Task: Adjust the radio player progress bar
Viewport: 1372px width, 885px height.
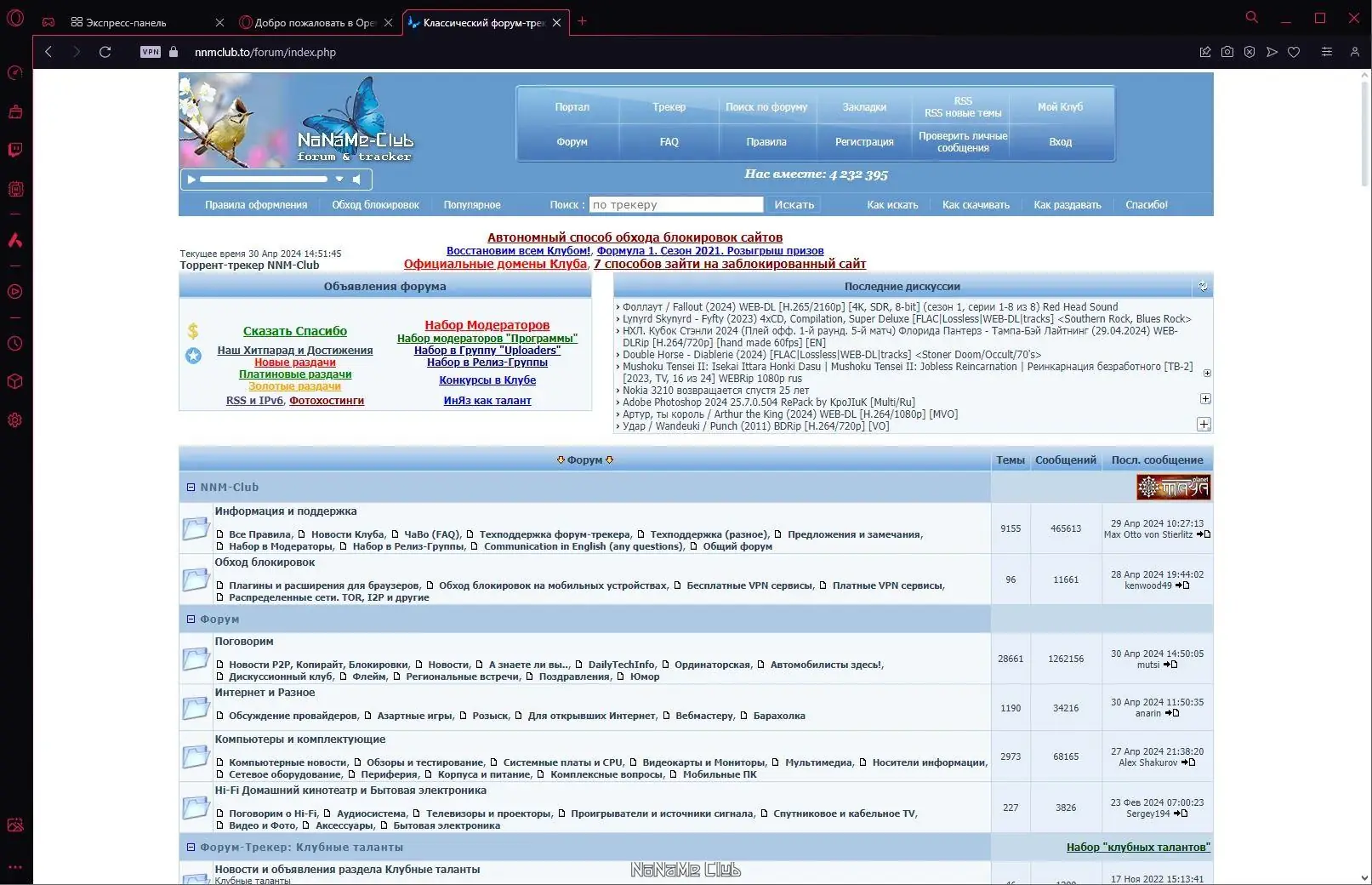Action: (264, 180)
